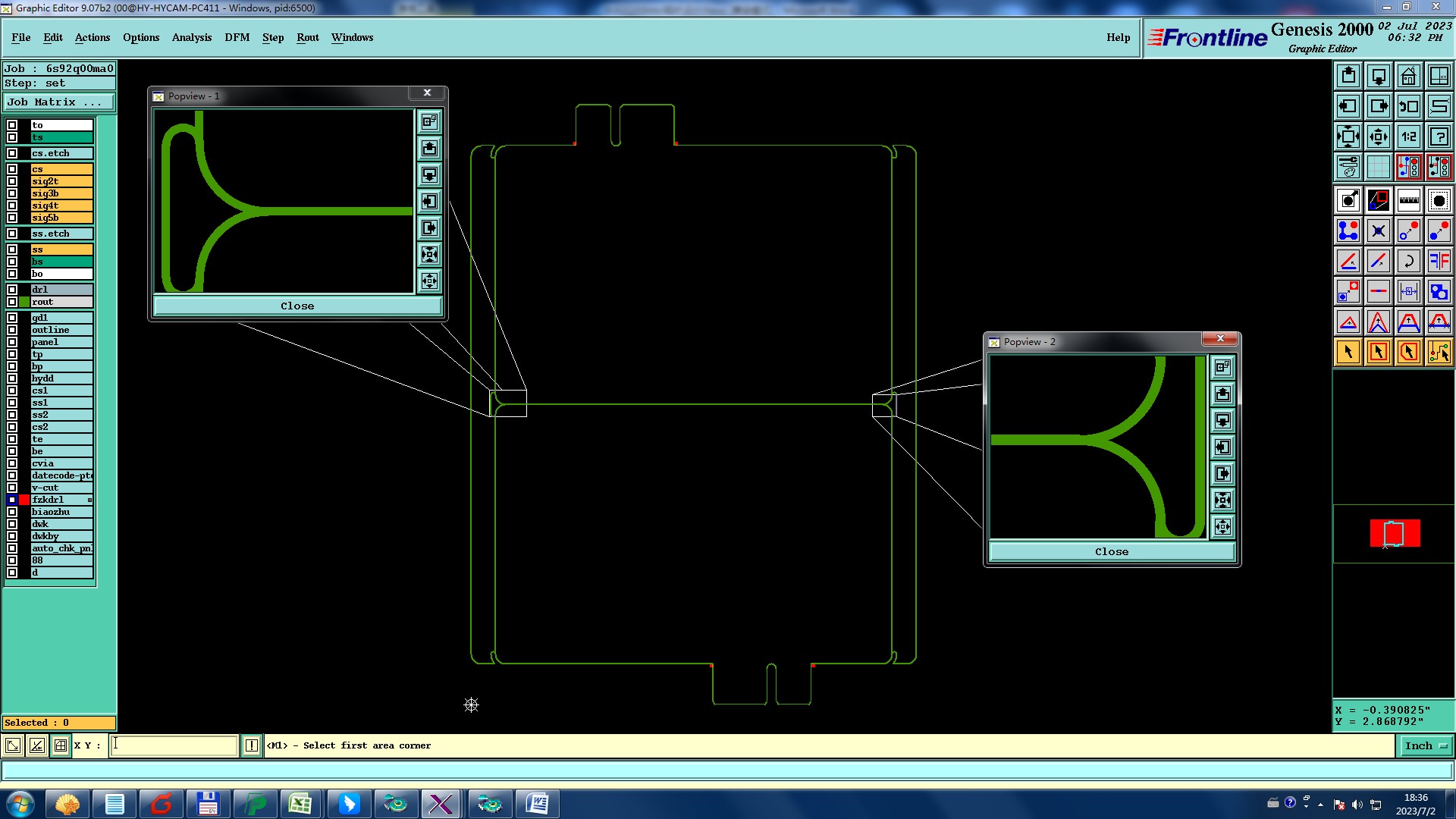
Task: Open the grid display icon
Action: pyautogui.click(x=1378, y=167)
